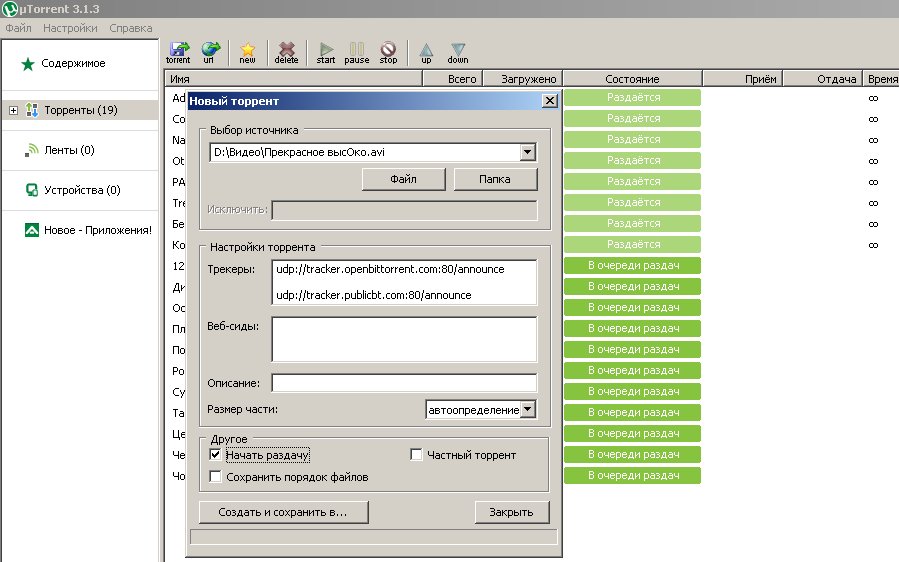This screenshot has height=562, width=899.
Task: Check Сохранить порядок файлов checkbox
Action: [215, 477]
